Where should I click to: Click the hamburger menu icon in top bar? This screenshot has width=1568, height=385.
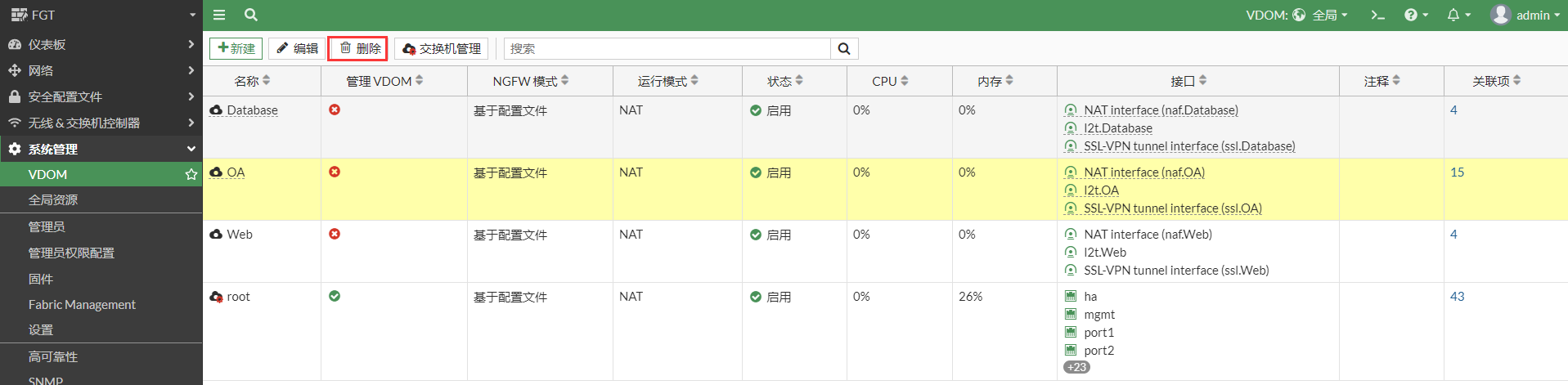click(219, 15)
